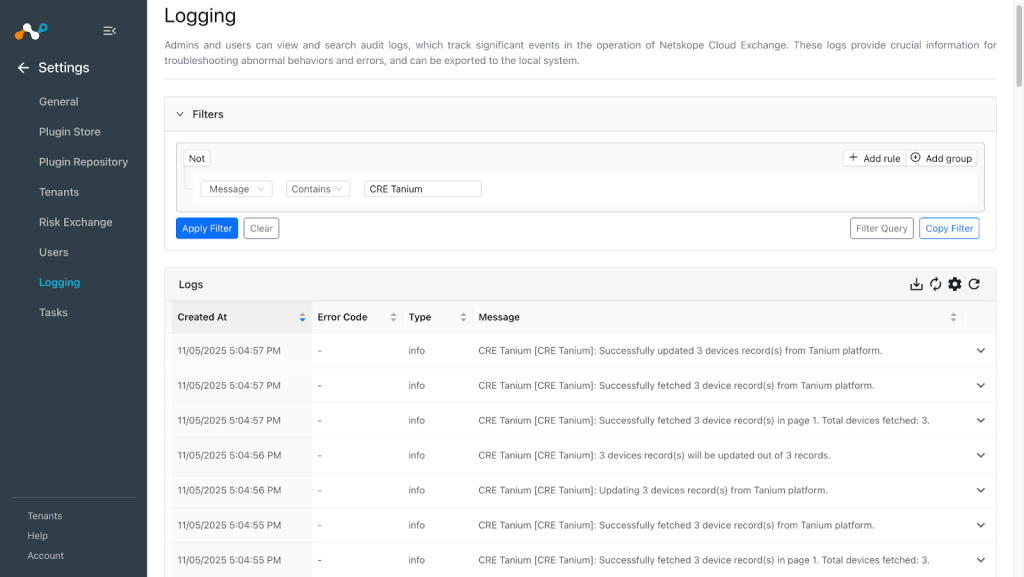Click the Logging page heading
Image resolution: width=1024 pixels, height=577 pixels.
(x=200, y=16)
